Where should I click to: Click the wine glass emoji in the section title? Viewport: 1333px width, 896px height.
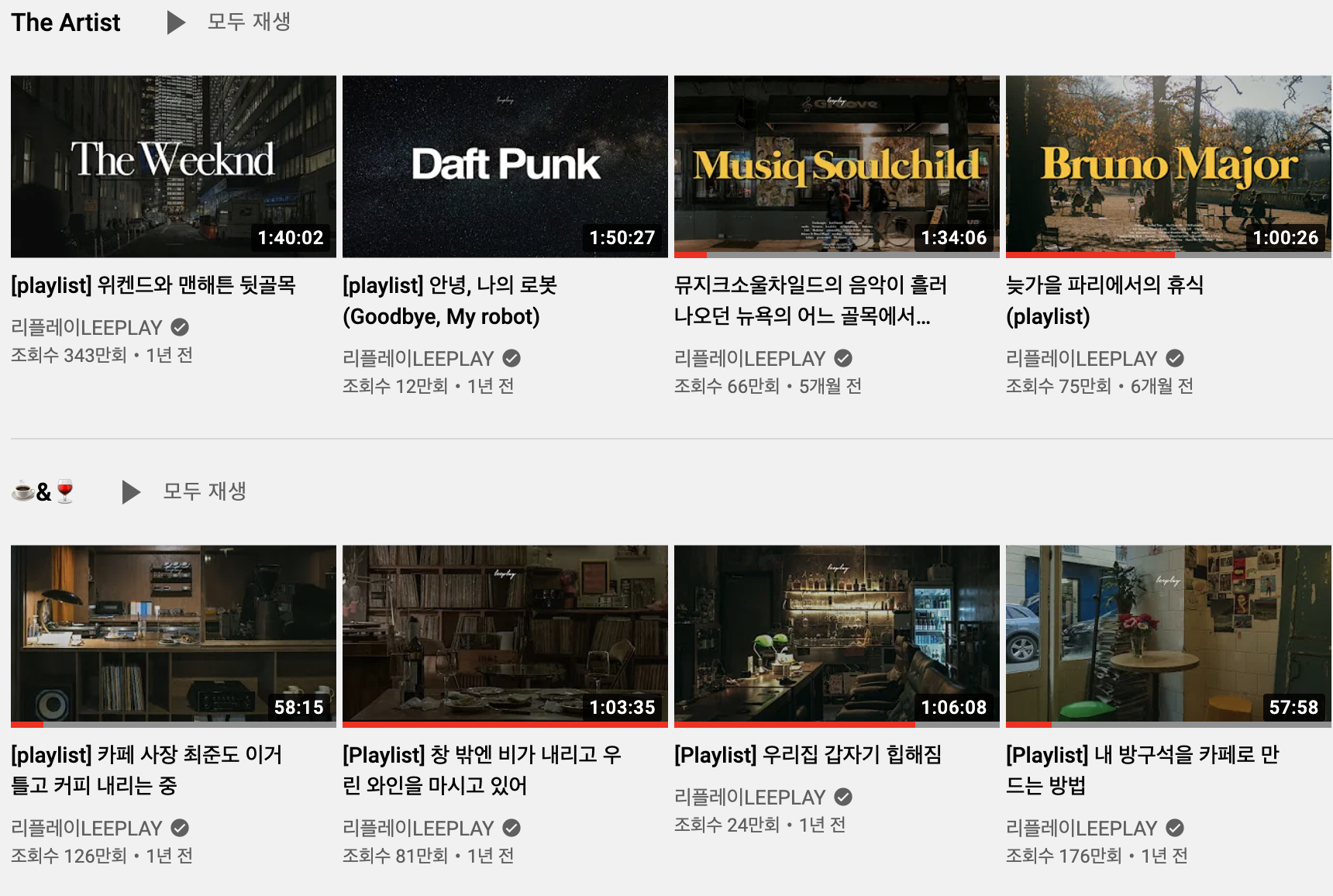(65, 491)
